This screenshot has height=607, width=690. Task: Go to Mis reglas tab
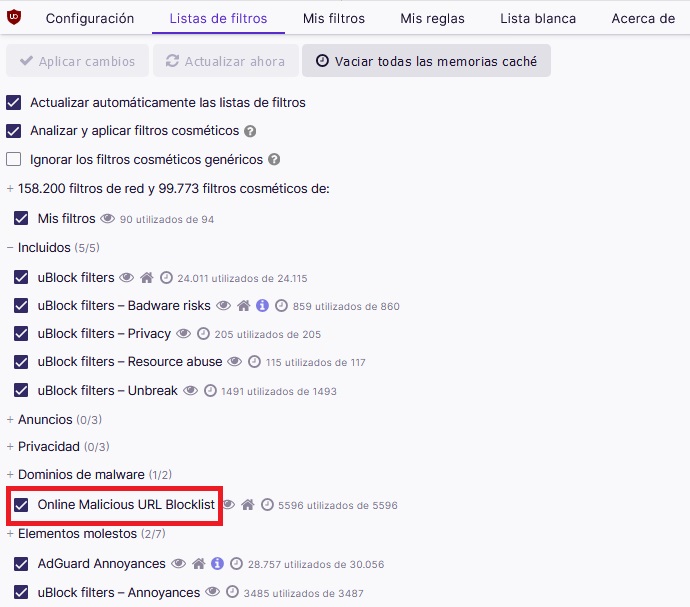point(432,18)
